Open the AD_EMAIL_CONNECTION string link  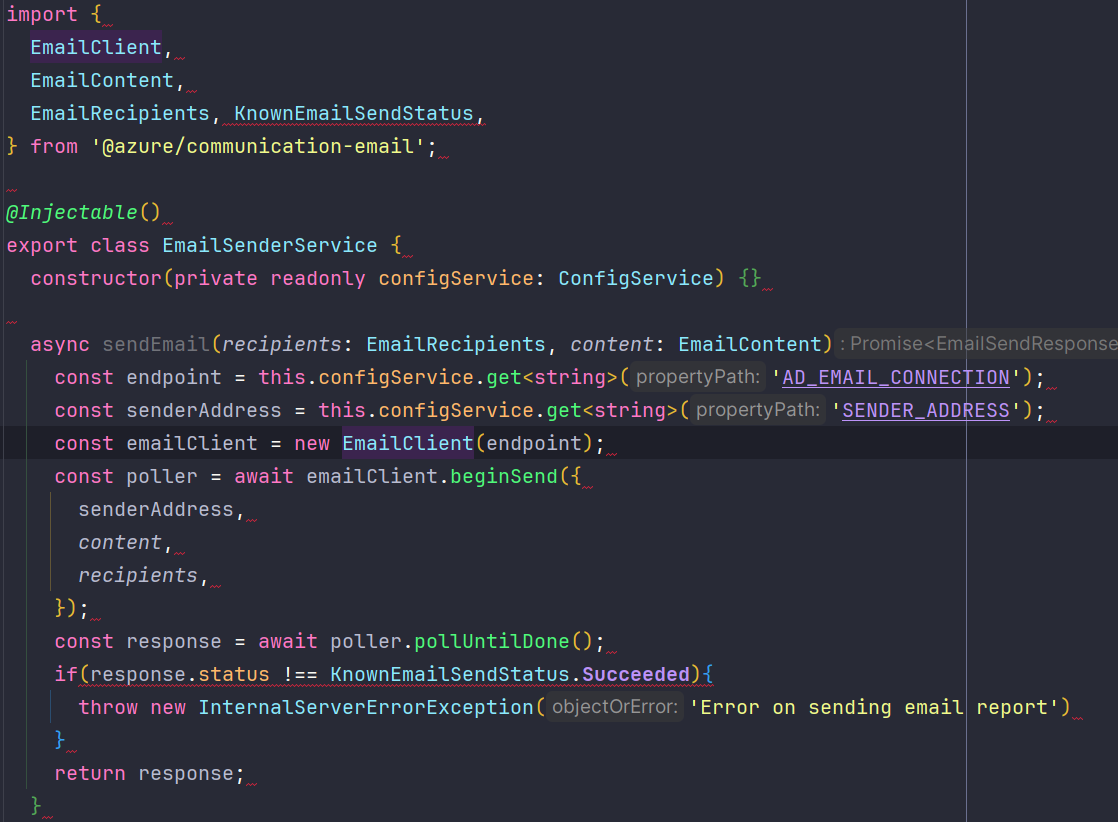tap(896, 377)
